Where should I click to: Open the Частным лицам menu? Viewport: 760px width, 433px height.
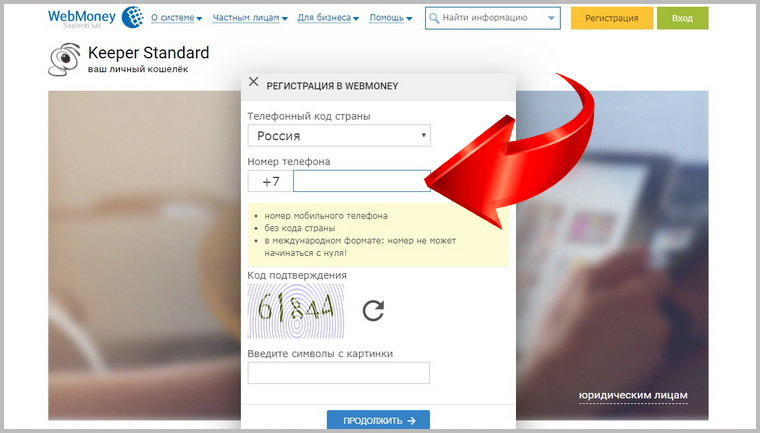click(x=250, y=18)
